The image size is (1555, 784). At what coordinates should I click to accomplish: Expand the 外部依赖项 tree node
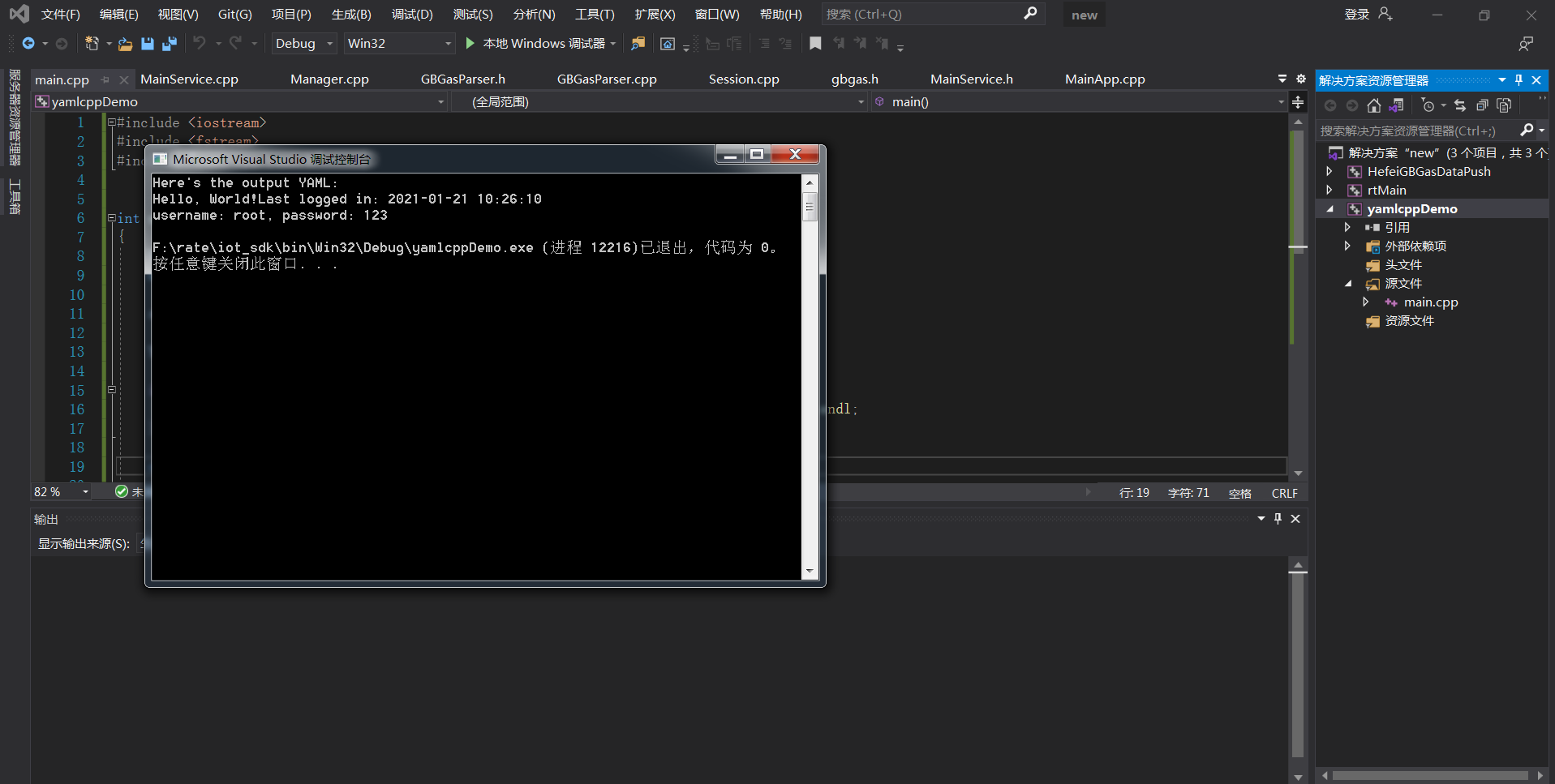tap(1348, 246)
